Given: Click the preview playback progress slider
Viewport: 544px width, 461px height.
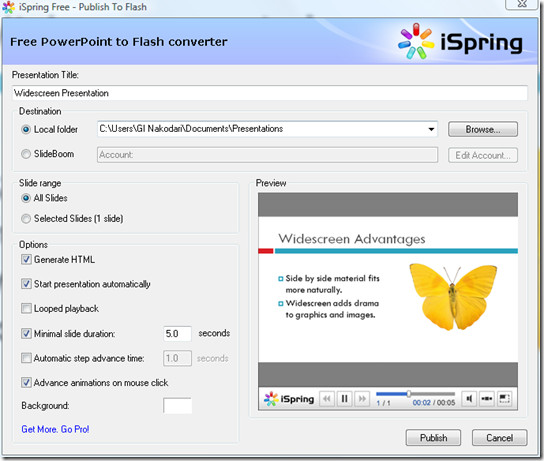Looking at the screenshot, I should pos(415,394).
